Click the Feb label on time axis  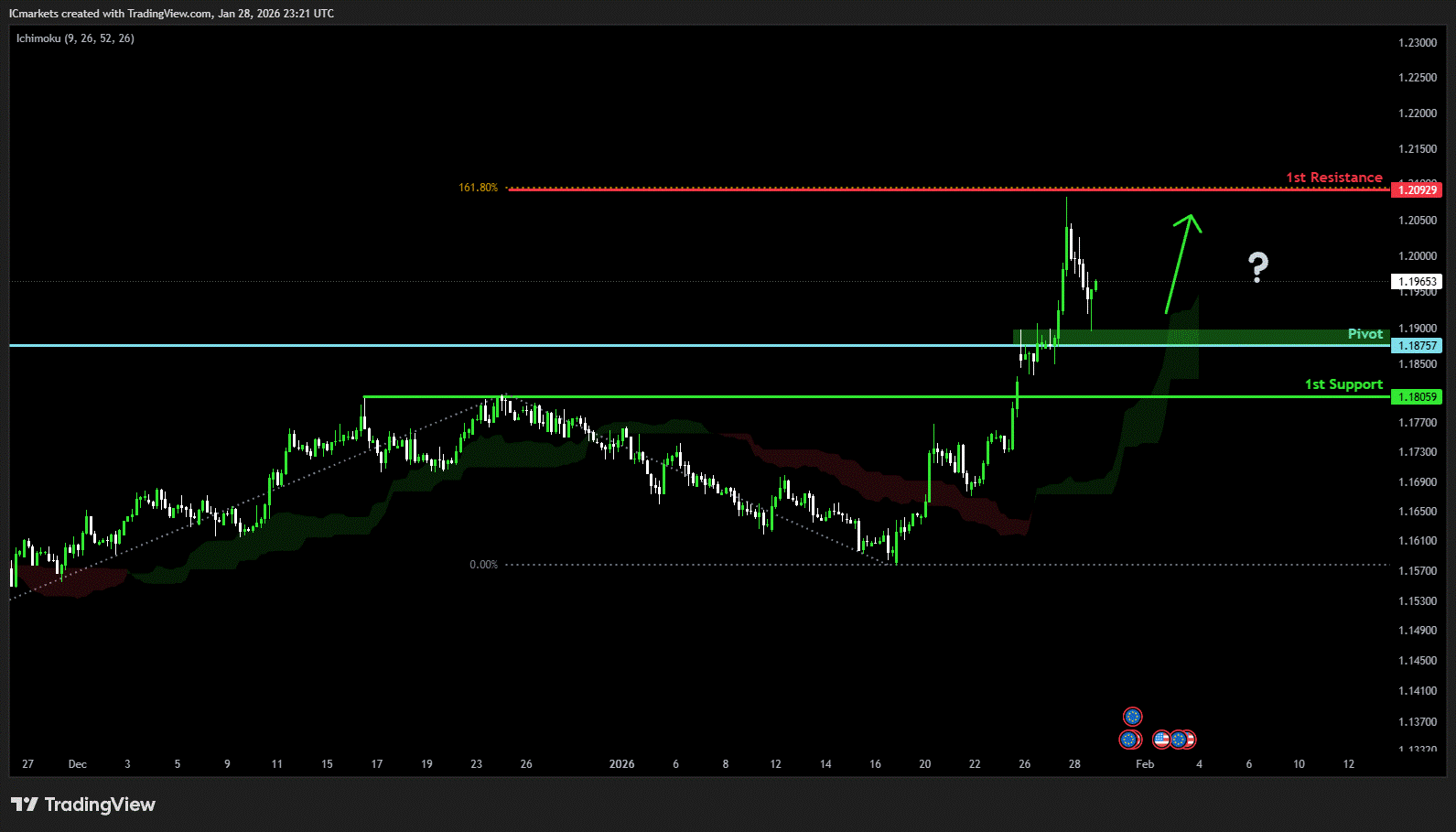pos(1144,764)
